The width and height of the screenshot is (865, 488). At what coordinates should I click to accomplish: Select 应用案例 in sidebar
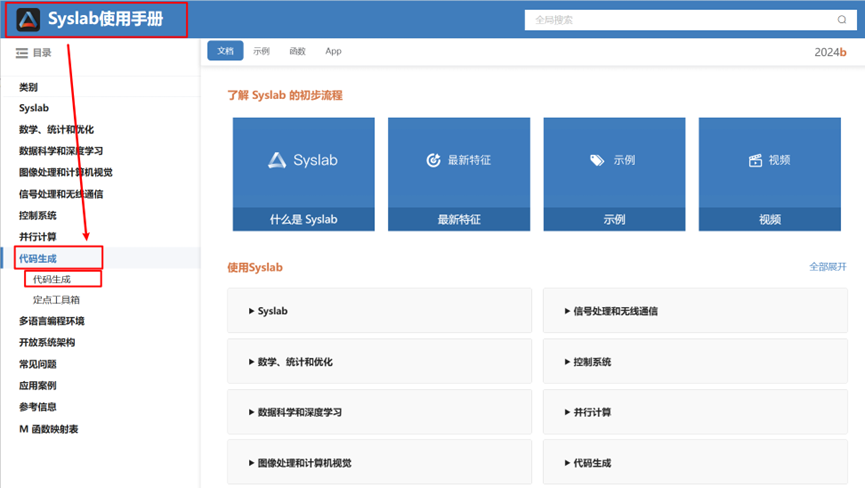[38, 385]
